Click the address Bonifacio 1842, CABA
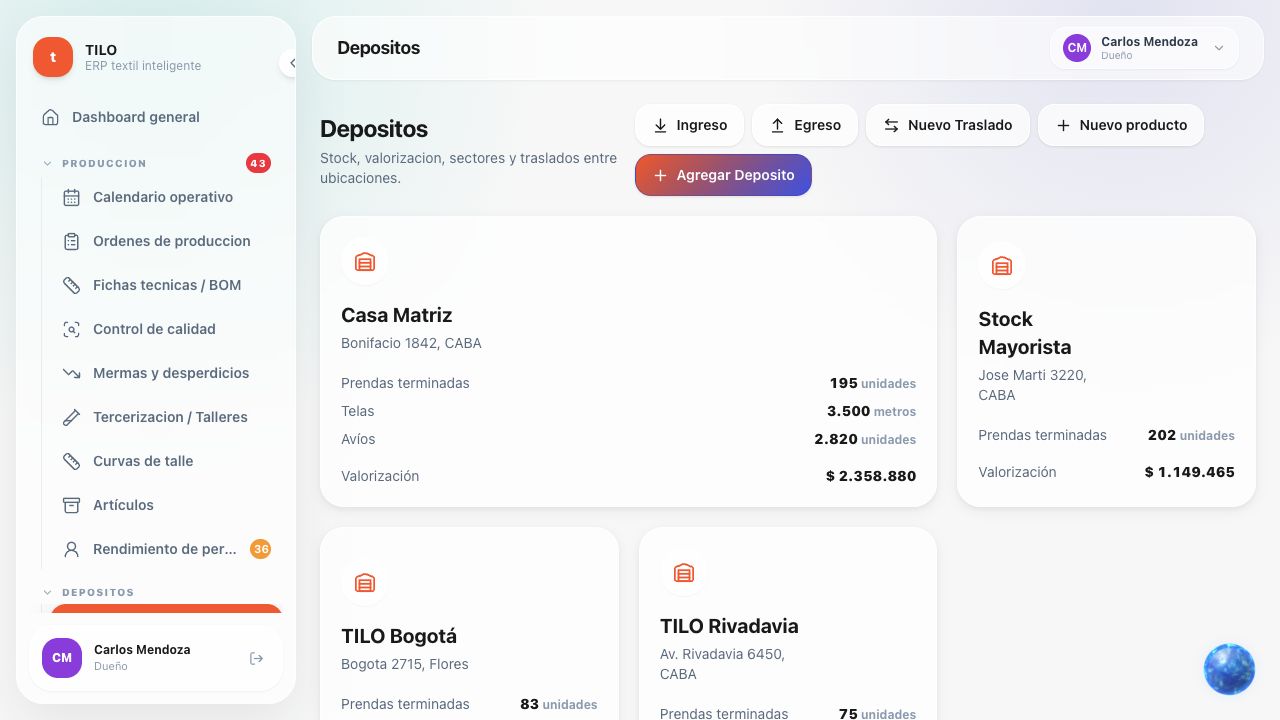Viewport: 1280px width, 720px height. pos(411,343)
